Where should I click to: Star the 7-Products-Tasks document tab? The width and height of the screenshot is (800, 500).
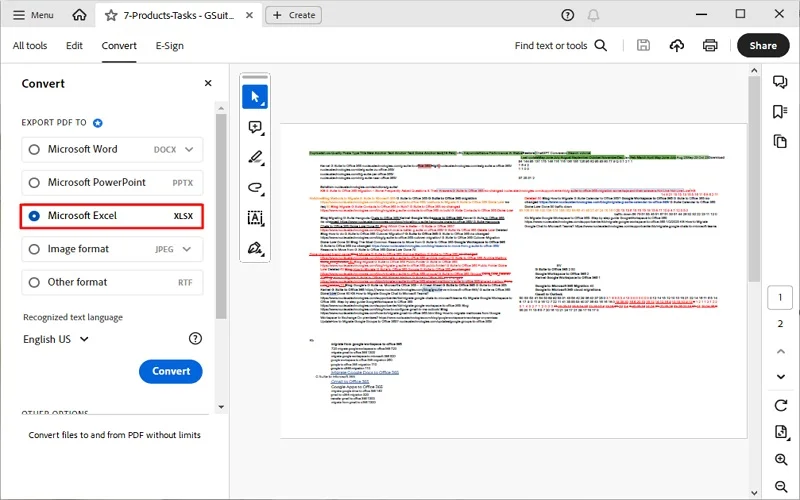[111, 15]
